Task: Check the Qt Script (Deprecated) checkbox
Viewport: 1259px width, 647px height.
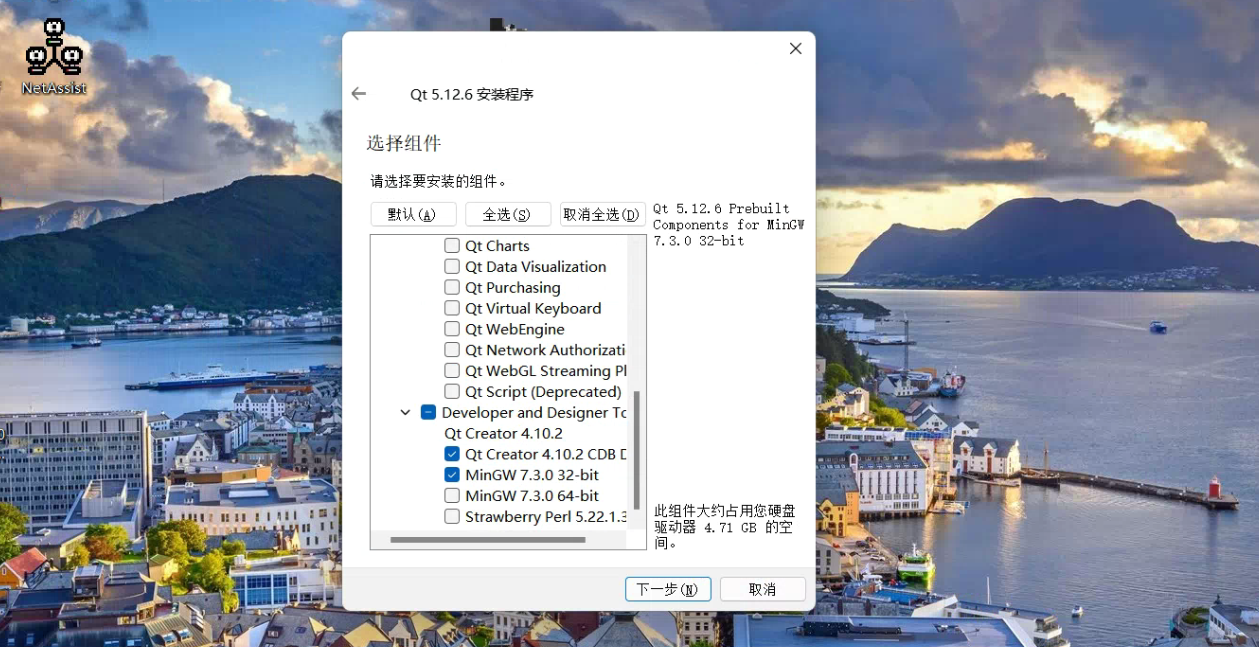Action: 452,392
